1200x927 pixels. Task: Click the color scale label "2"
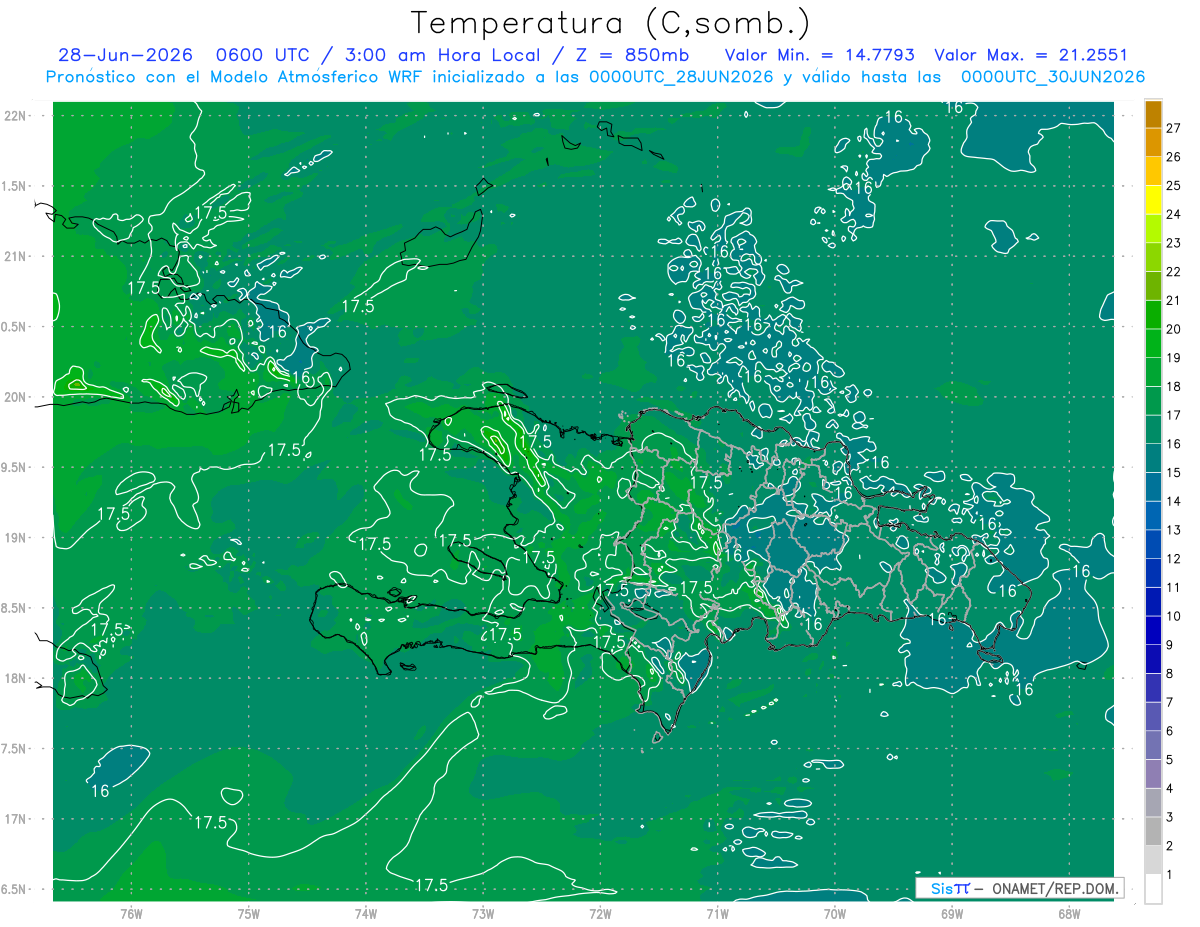(1169, 846)
